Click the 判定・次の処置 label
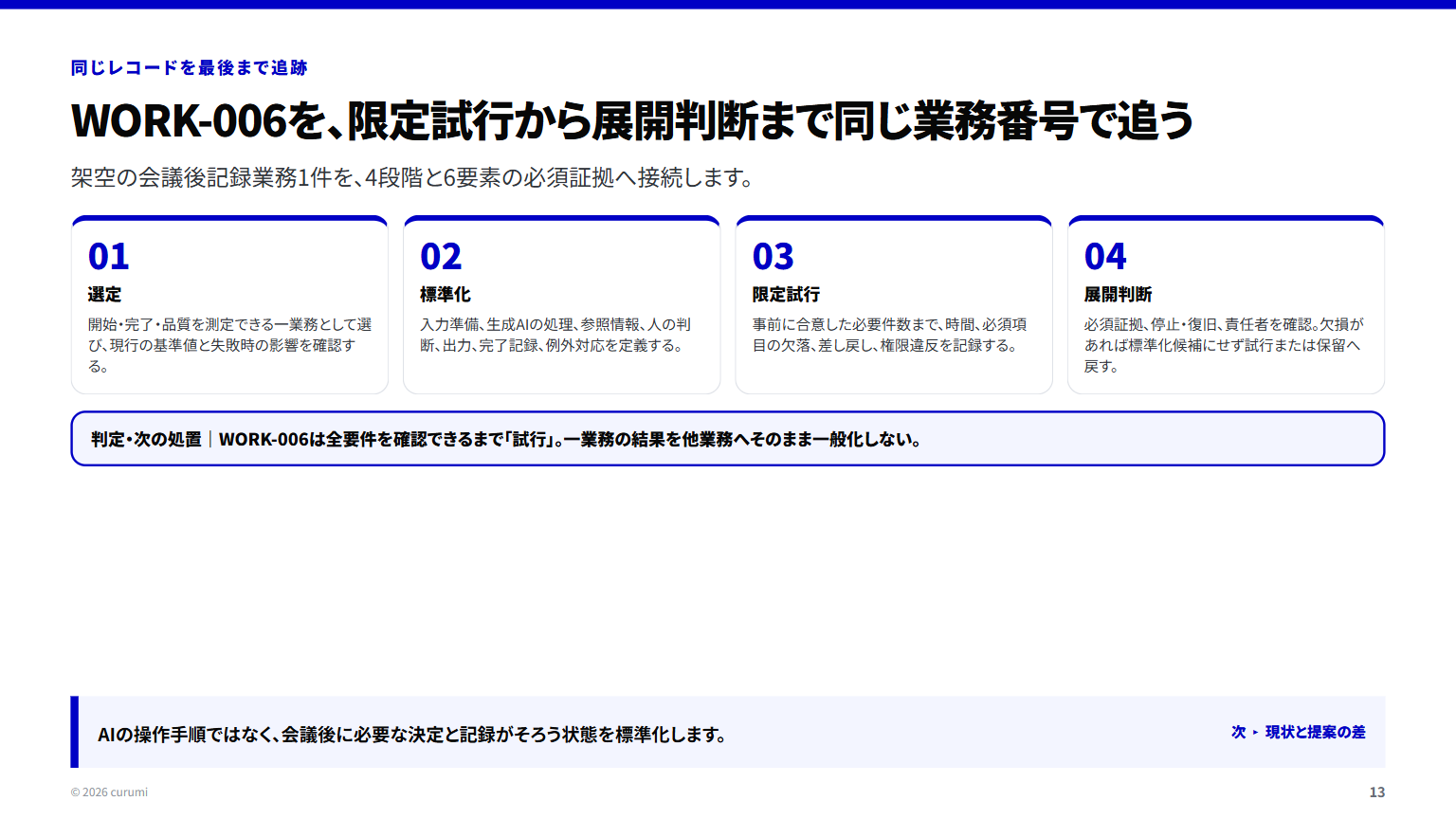 (146, 439)
